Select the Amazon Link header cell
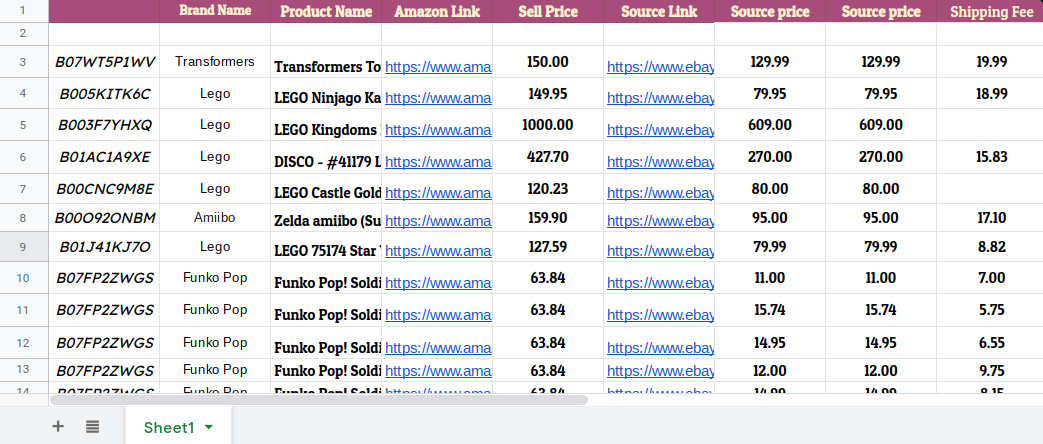The image size is (1043, 444). pyautogui.click(x=437, y=11)
